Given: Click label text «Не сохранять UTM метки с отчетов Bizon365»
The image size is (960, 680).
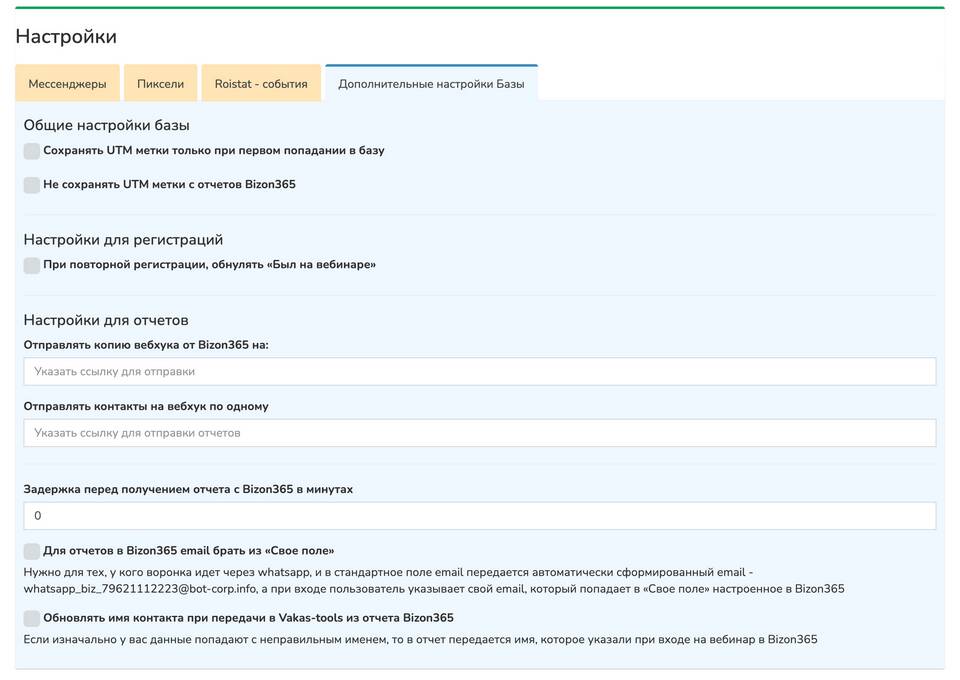Looking at the screenshot, I should pos(170,185).
